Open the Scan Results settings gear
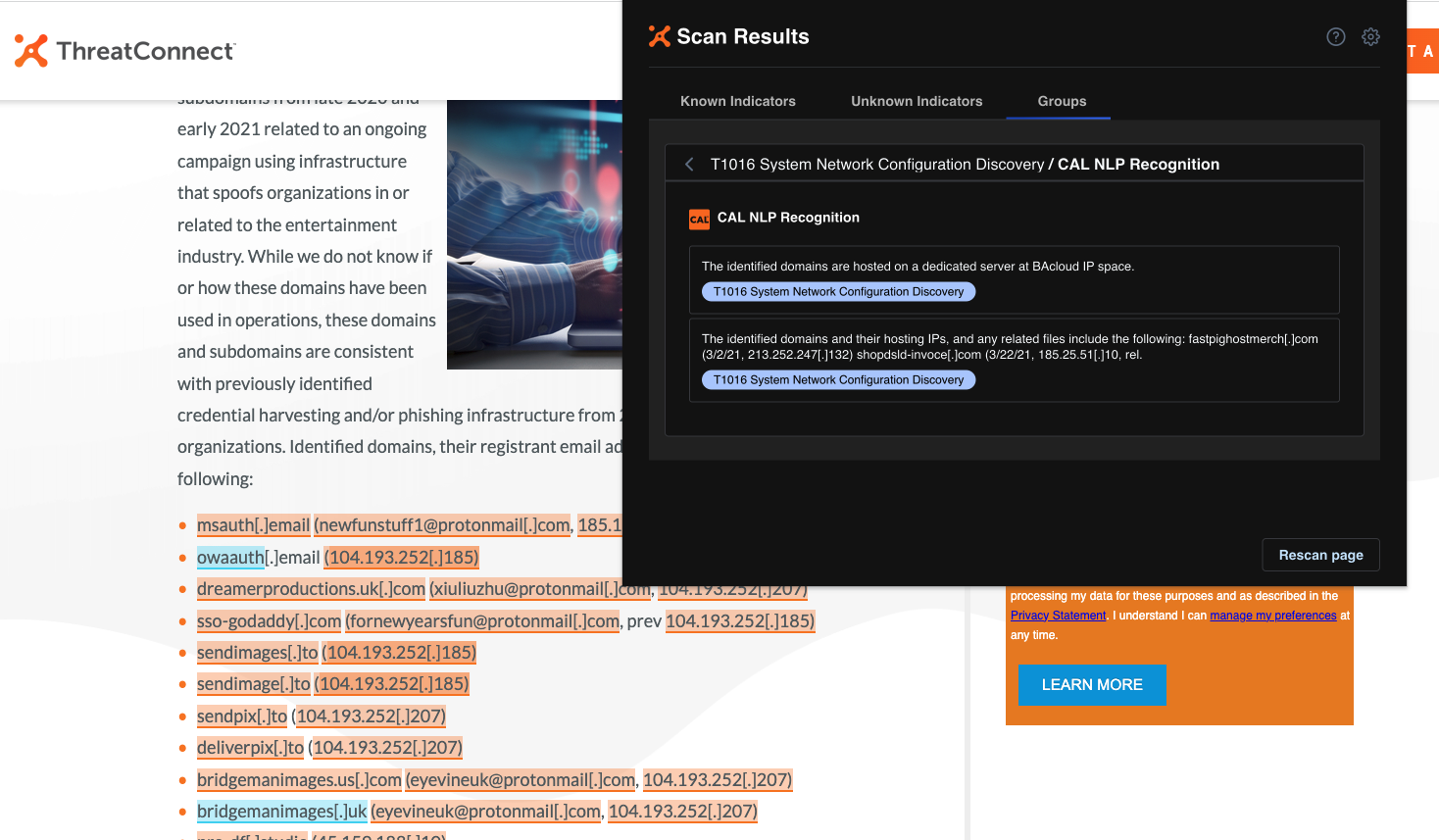The height and width of the screenshot is (840, 1439). point(1370,36)
